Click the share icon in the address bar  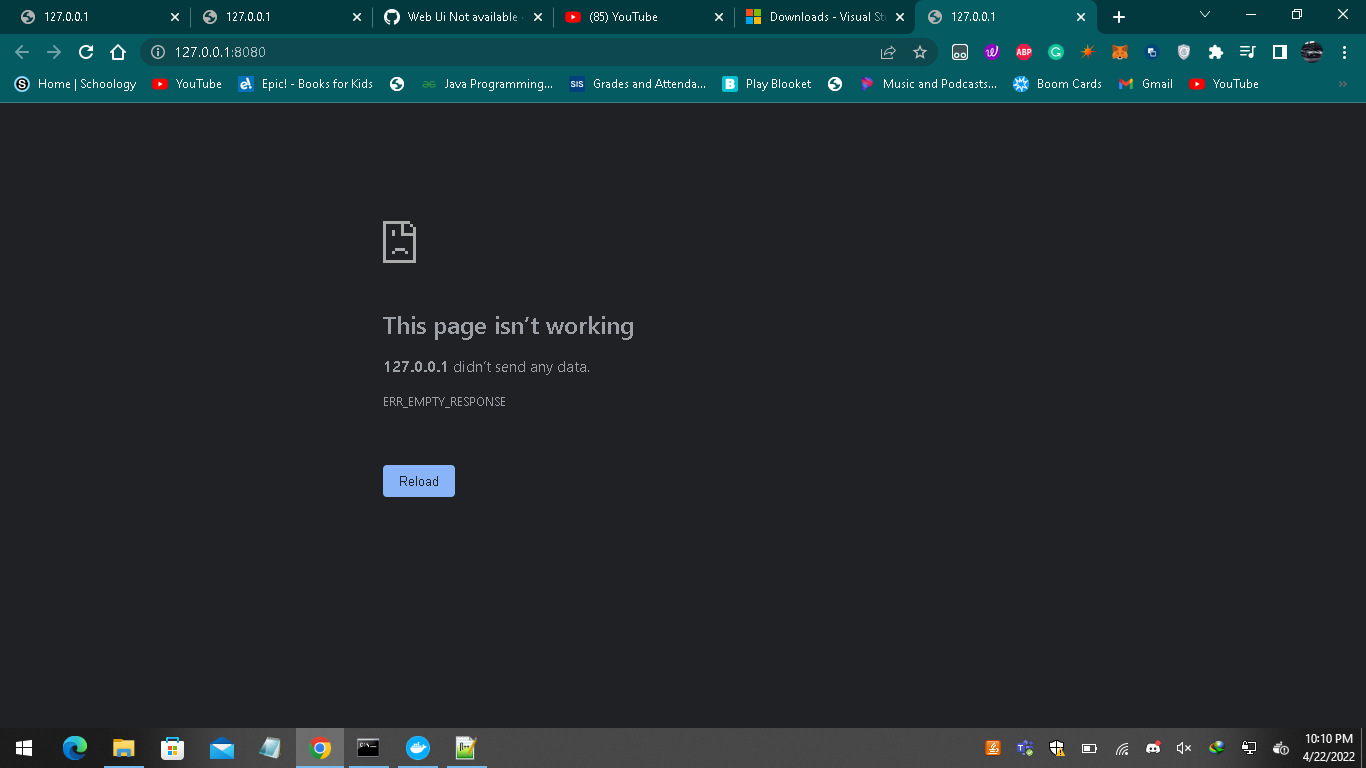pyautogui.click(x=888, y=52)
